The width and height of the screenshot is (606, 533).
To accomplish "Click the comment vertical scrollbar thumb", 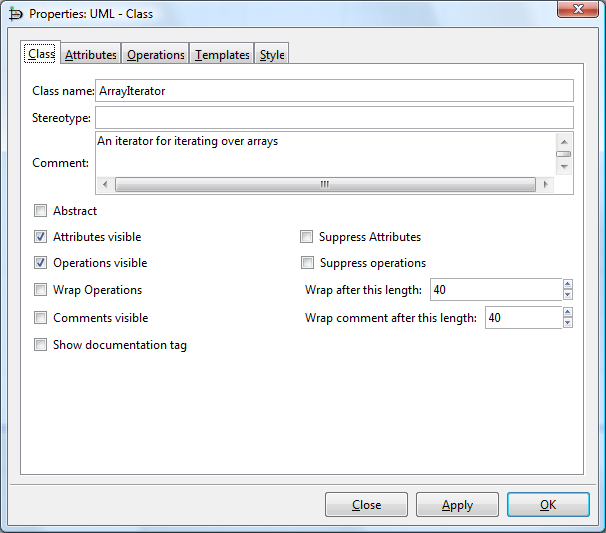I will pyautogui.click(x=563, y=154).
